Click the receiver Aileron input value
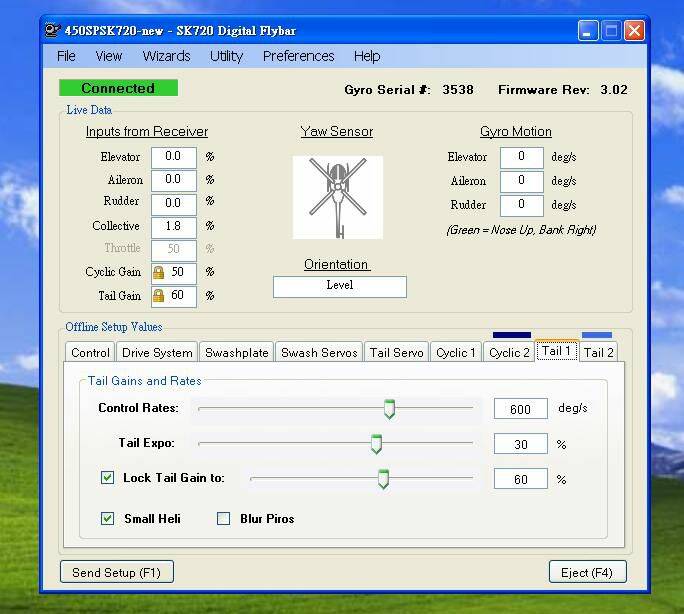 point(174,180)
